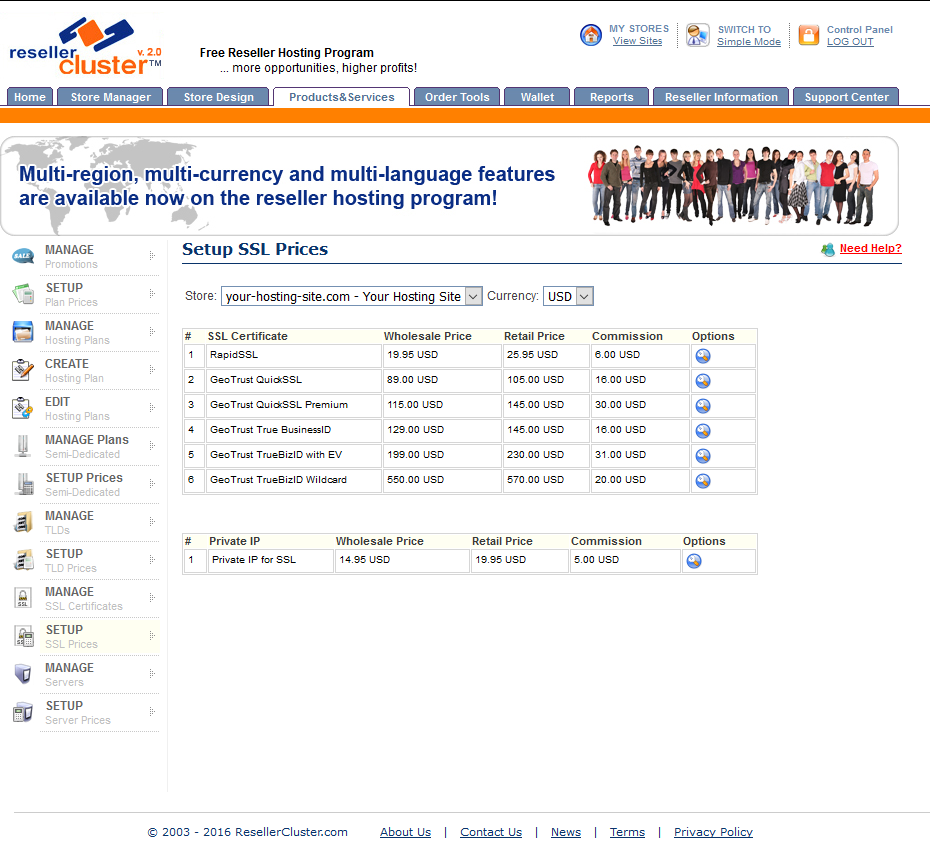
Task: Click the Setup TLD Prices icon
Action: [24, 560]
